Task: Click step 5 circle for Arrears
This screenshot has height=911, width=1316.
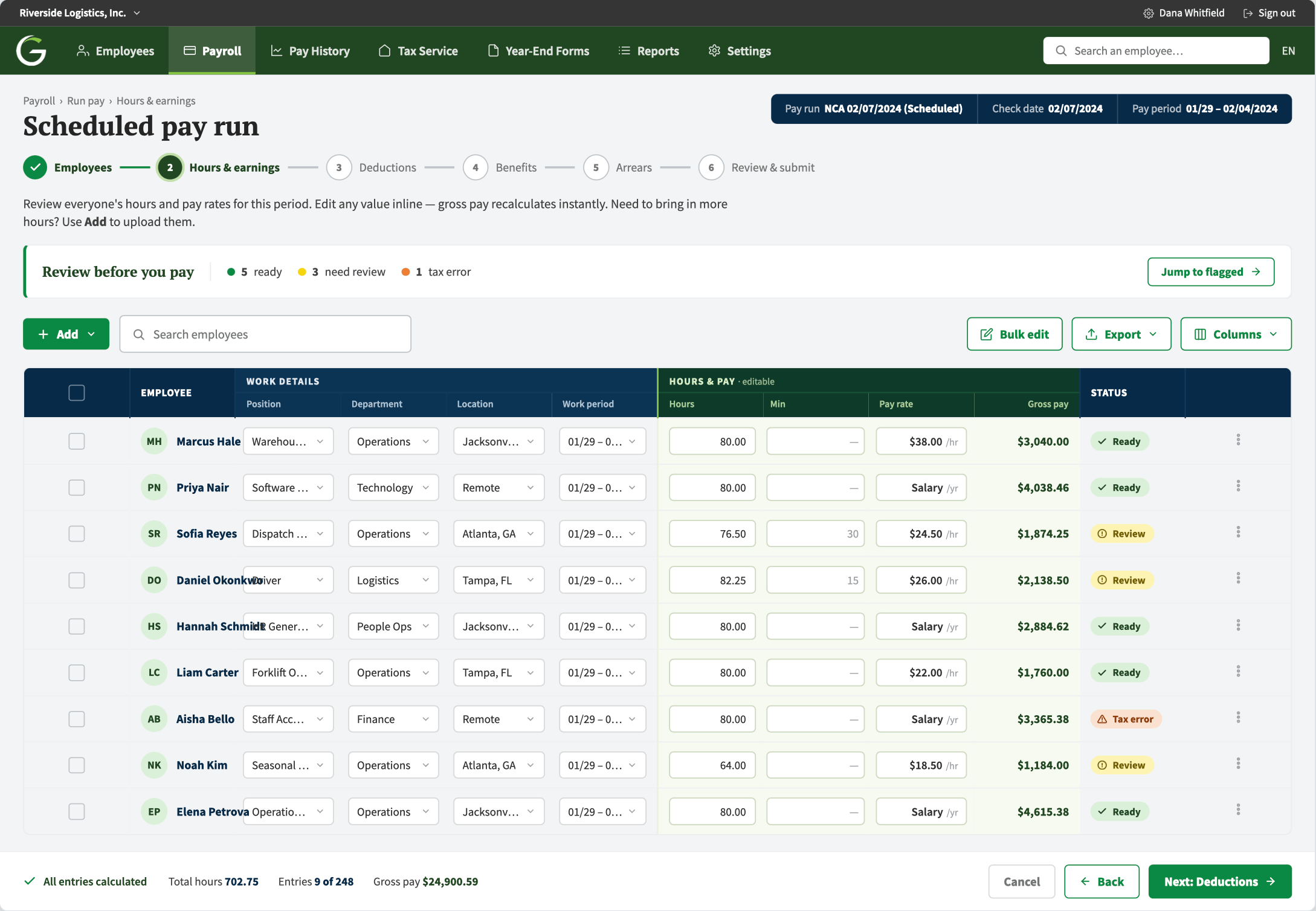Action: tap(596, 167)
